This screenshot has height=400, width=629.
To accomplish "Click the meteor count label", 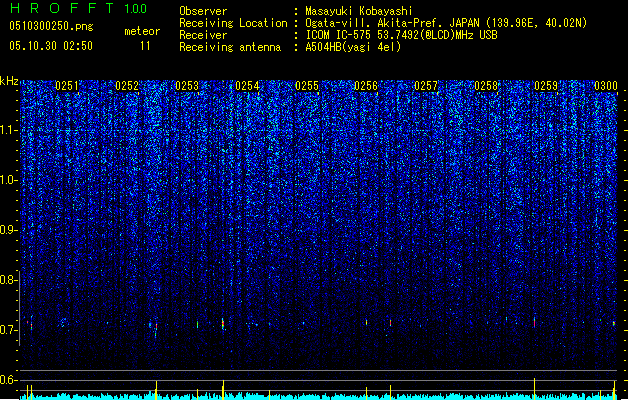I will click(x=142, y=31).
